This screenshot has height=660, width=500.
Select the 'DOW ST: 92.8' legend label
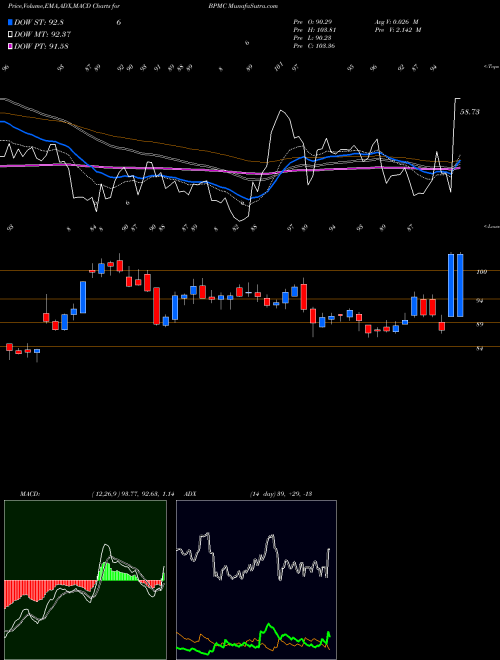click(x=39, y=22)
